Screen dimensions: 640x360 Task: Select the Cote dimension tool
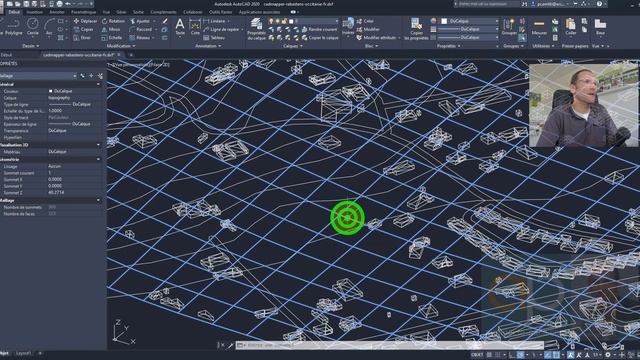click(195, 27)
